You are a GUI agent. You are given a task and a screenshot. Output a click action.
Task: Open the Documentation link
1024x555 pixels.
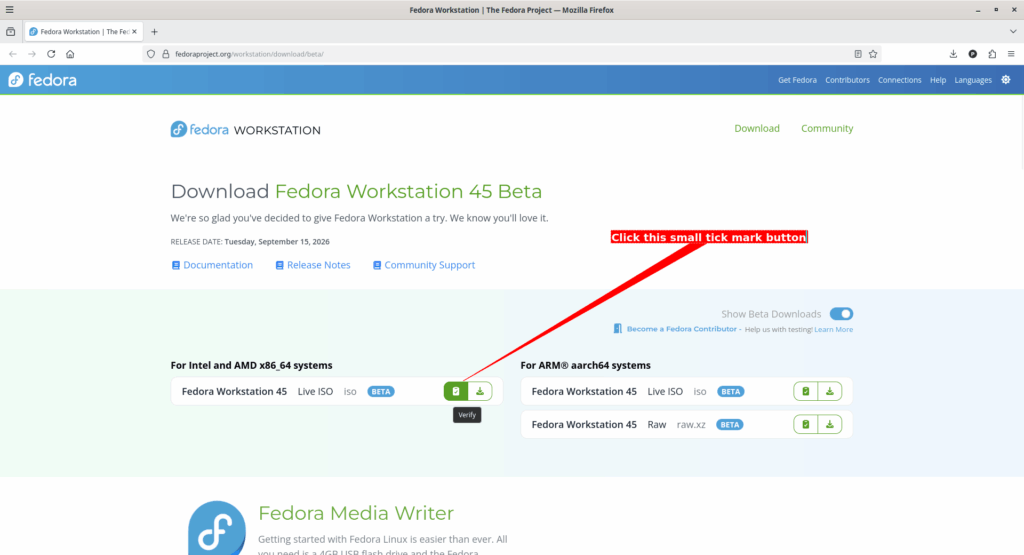(212, 265)
